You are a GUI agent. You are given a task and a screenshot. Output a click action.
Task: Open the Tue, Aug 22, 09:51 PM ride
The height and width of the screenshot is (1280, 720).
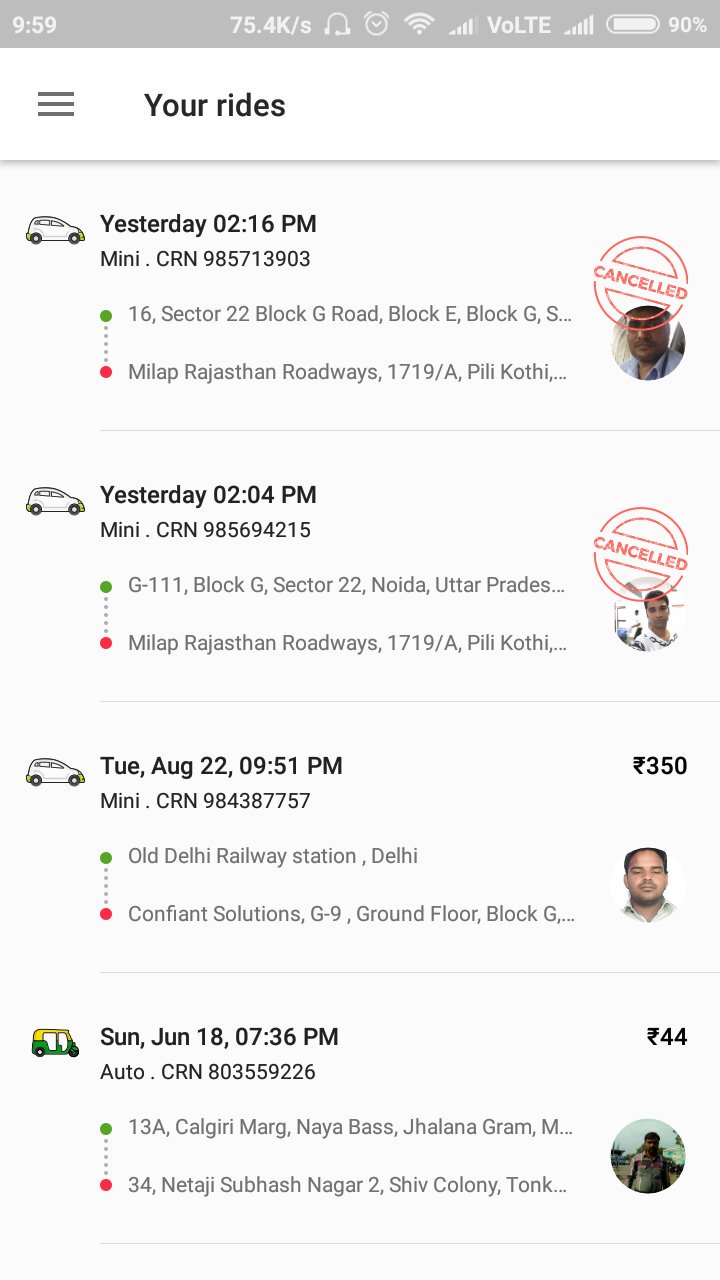pos(221,766)
